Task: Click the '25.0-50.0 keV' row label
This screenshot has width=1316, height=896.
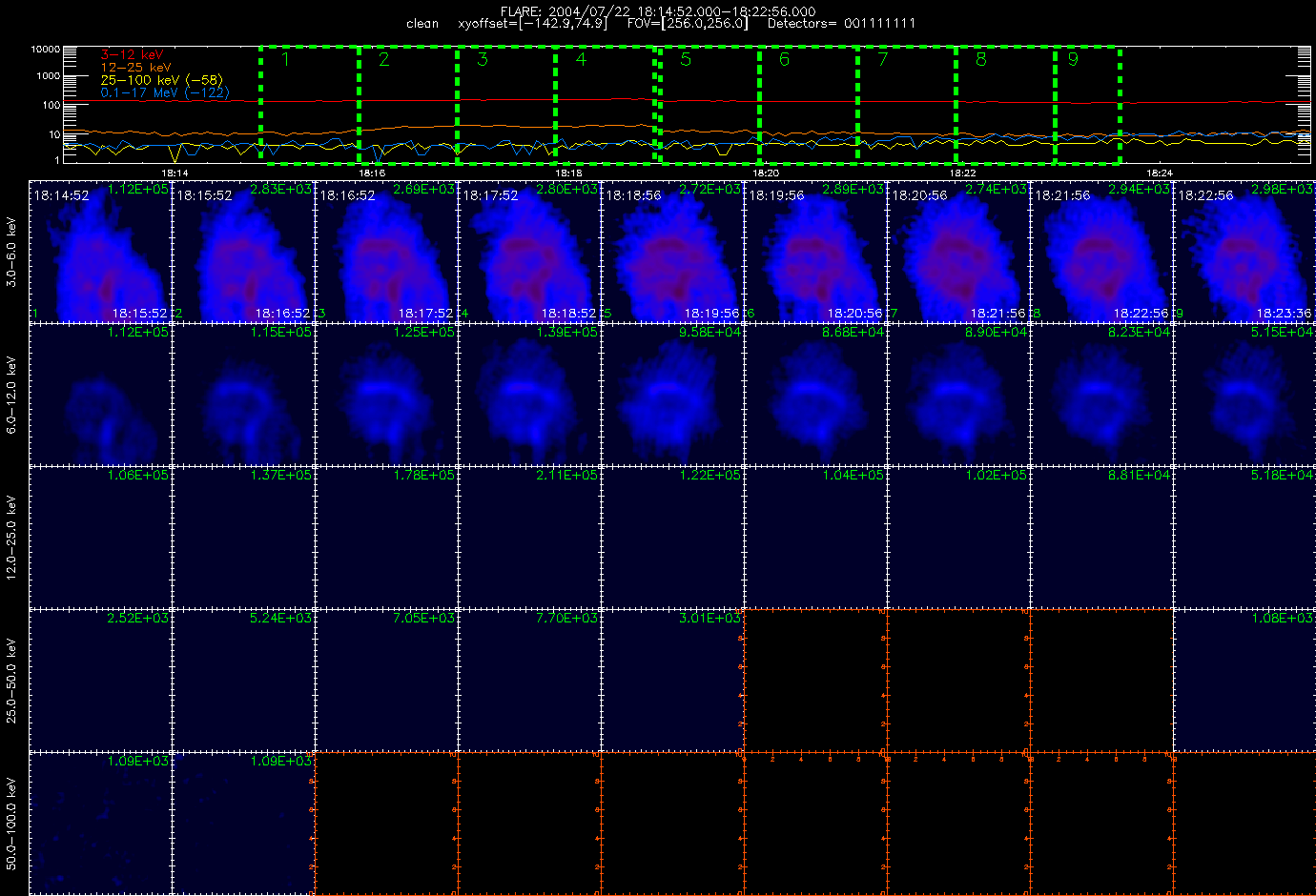Action: pos(11,681)
